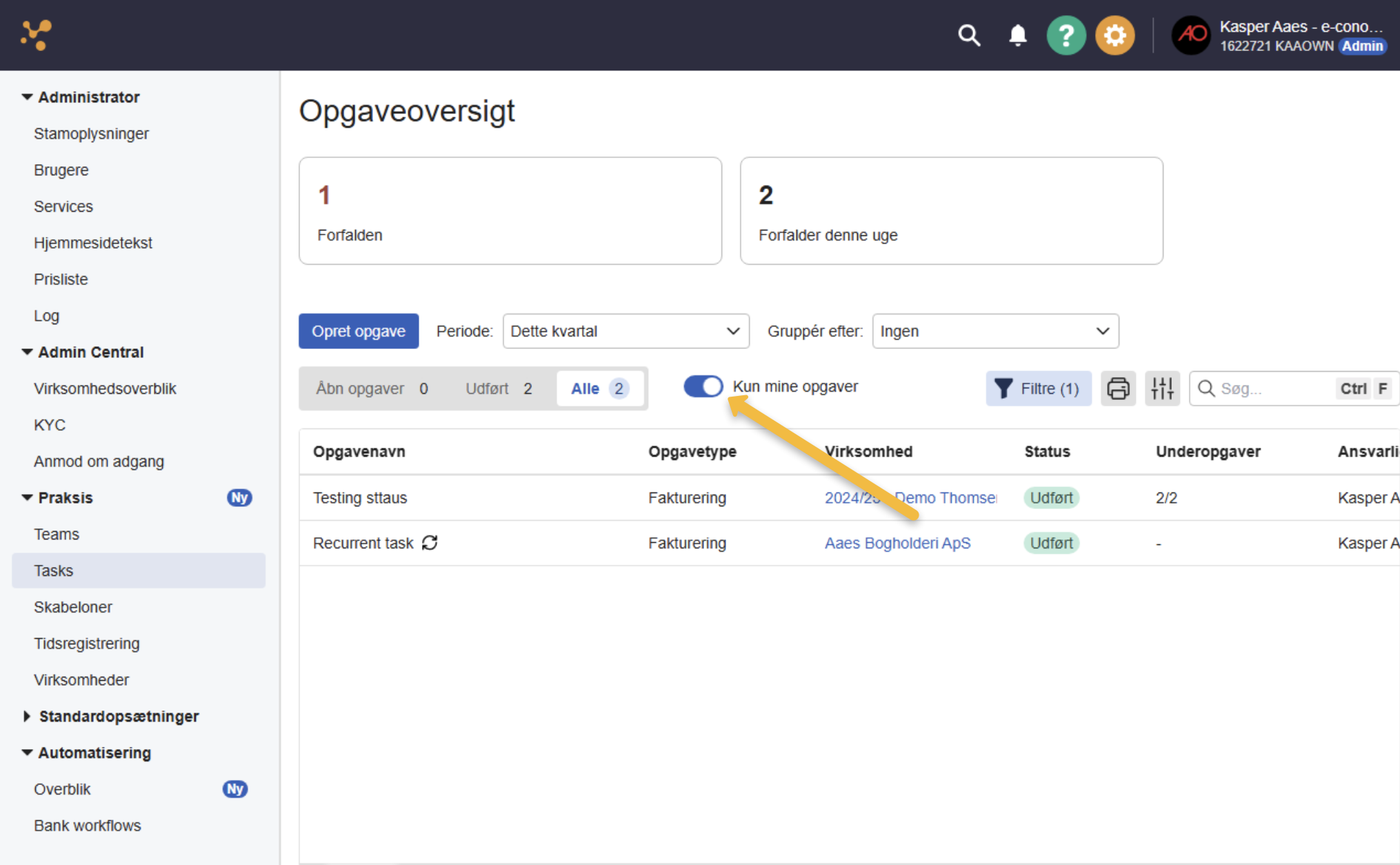
Task: Click the Status column header
Action: pos(1047,452)
